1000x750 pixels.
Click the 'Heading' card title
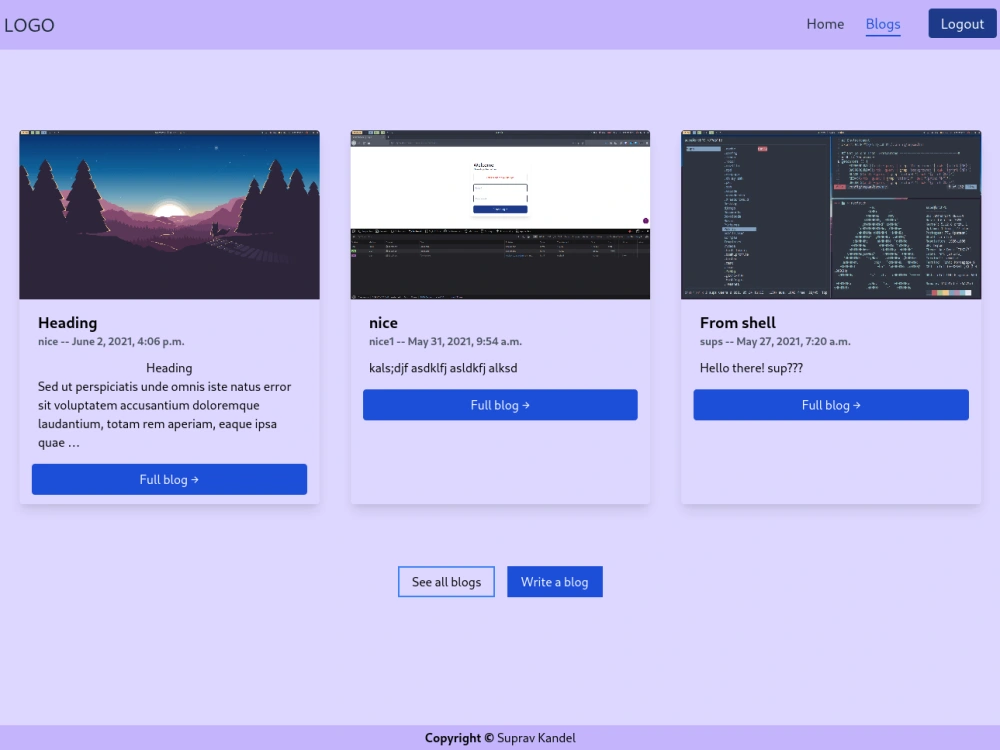pos(67,323)
